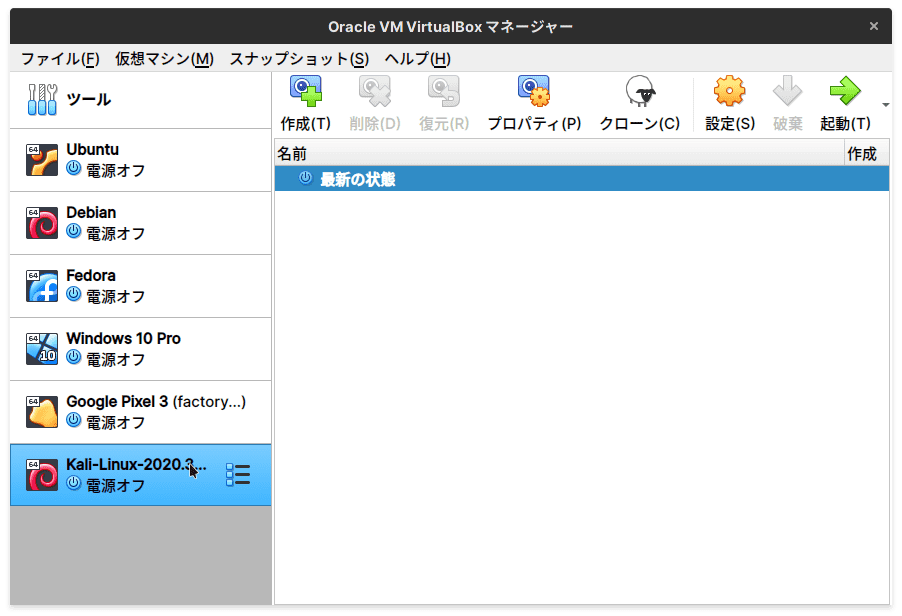Click the Fedora name text
902x616 pixels.
tap(91, 276)
